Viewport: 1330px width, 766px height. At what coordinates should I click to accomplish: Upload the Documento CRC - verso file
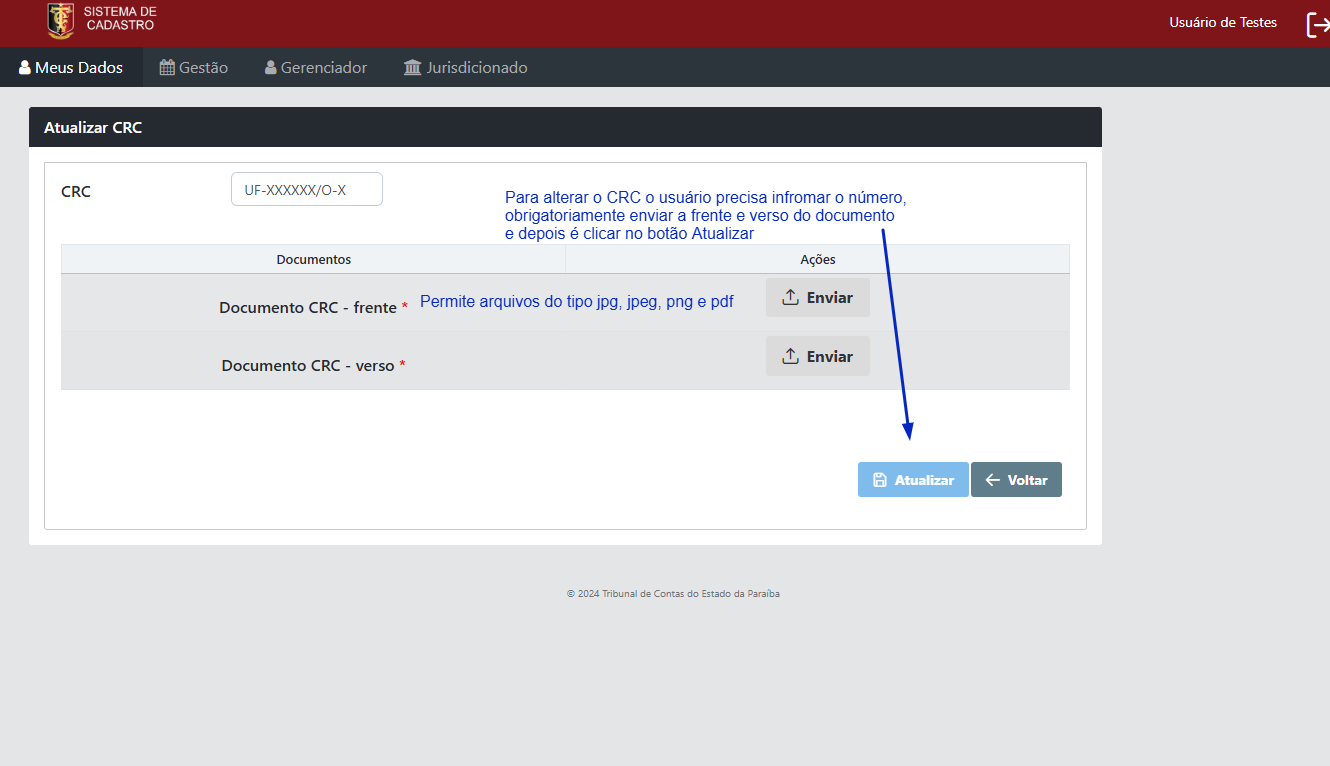[x=818, y=356]
